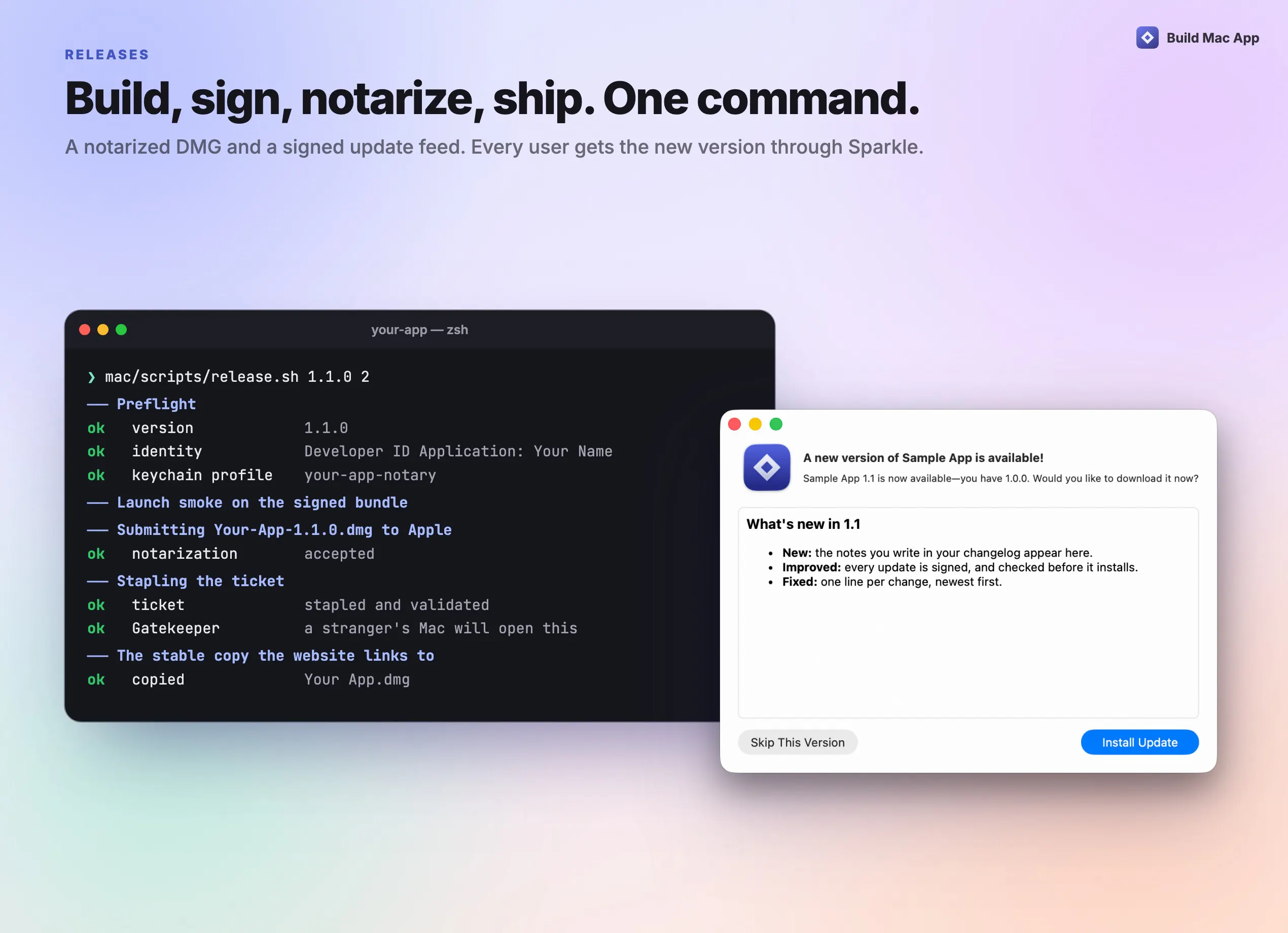Screen dimensions: 1288x933
Task: Click the Skip This Version button
Action: pyautogui.click(x=797, y=742)
